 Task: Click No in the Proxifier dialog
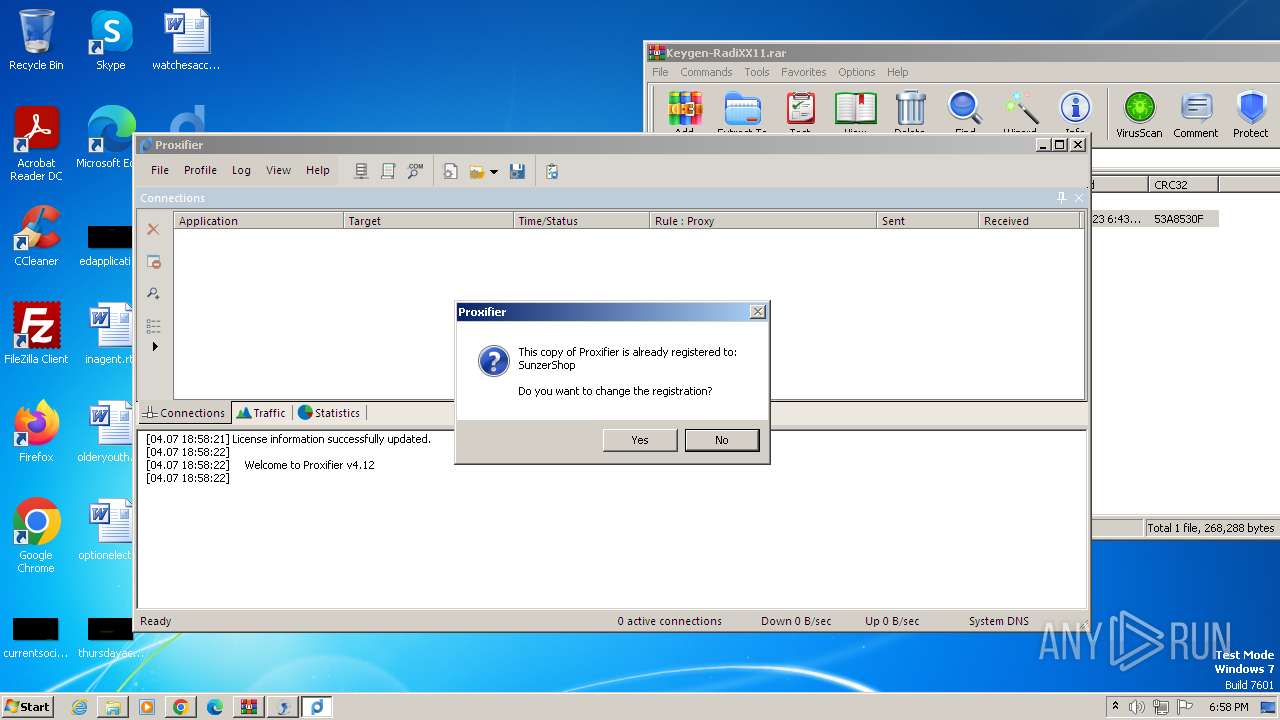[722, 440]
